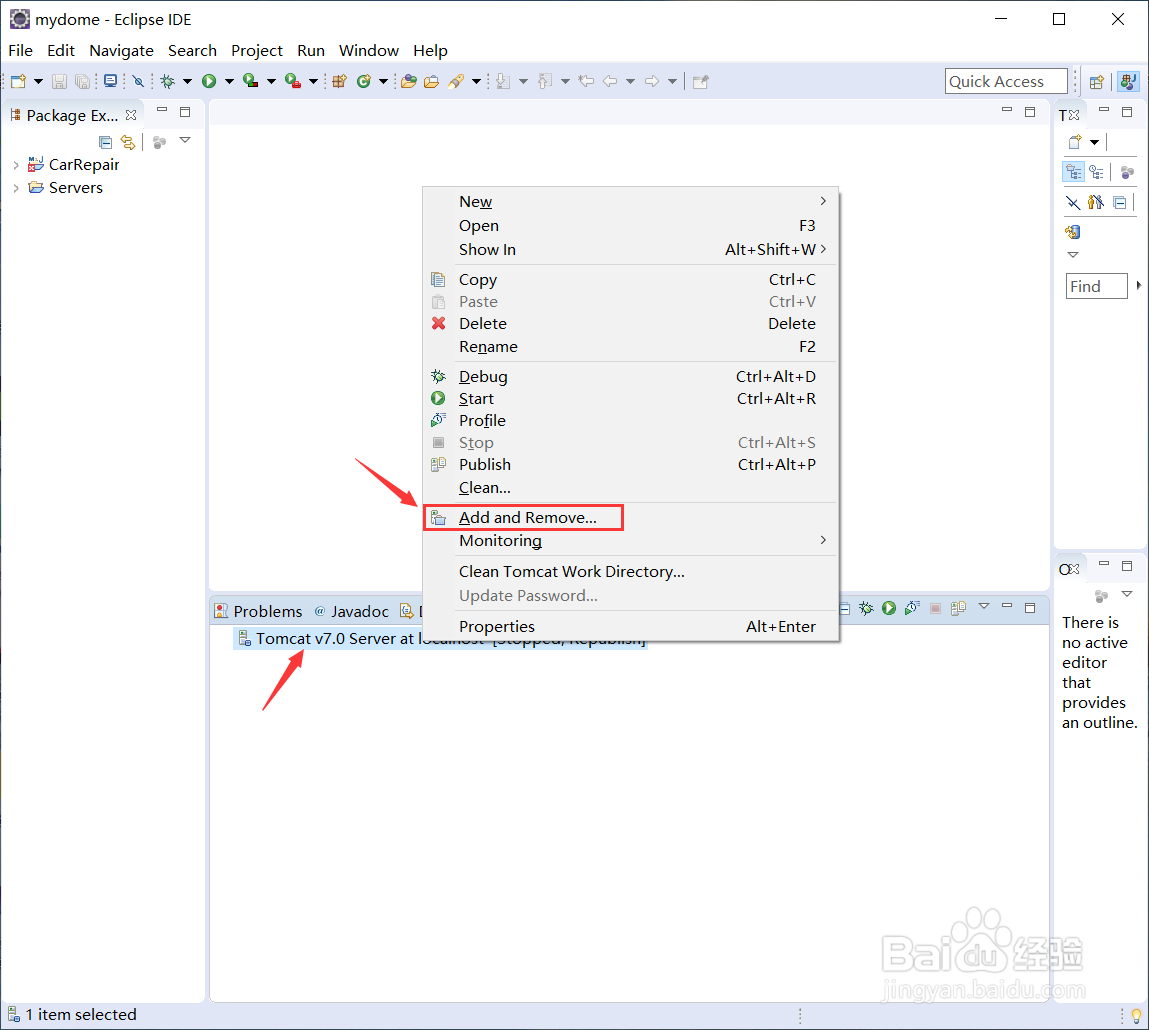Open the Debug dropdown arrow in main toolbar
Image resolution: width=1149 pixels, height=1030 pixels.
coord(187,81)
